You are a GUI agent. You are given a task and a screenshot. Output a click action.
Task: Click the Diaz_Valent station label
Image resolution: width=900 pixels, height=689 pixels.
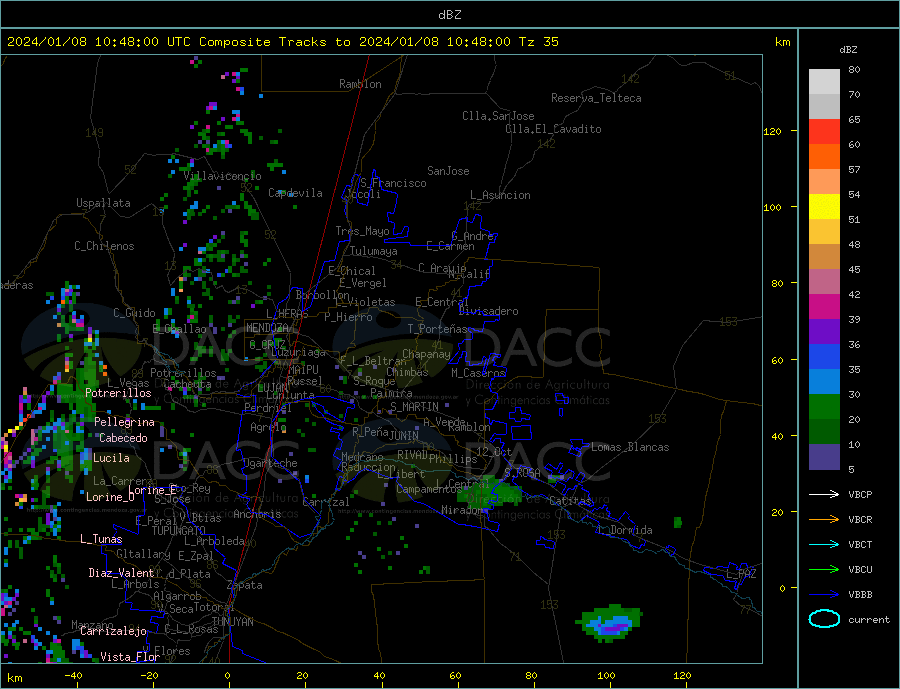point(121,573)
